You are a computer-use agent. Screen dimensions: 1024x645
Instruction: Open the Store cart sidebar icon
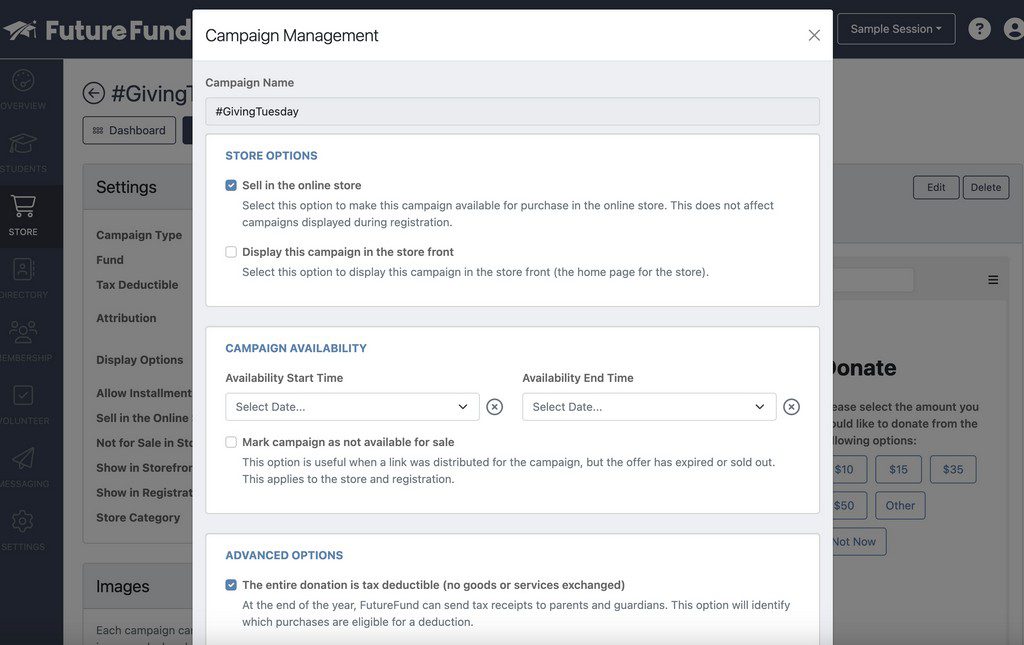point(24,206)
